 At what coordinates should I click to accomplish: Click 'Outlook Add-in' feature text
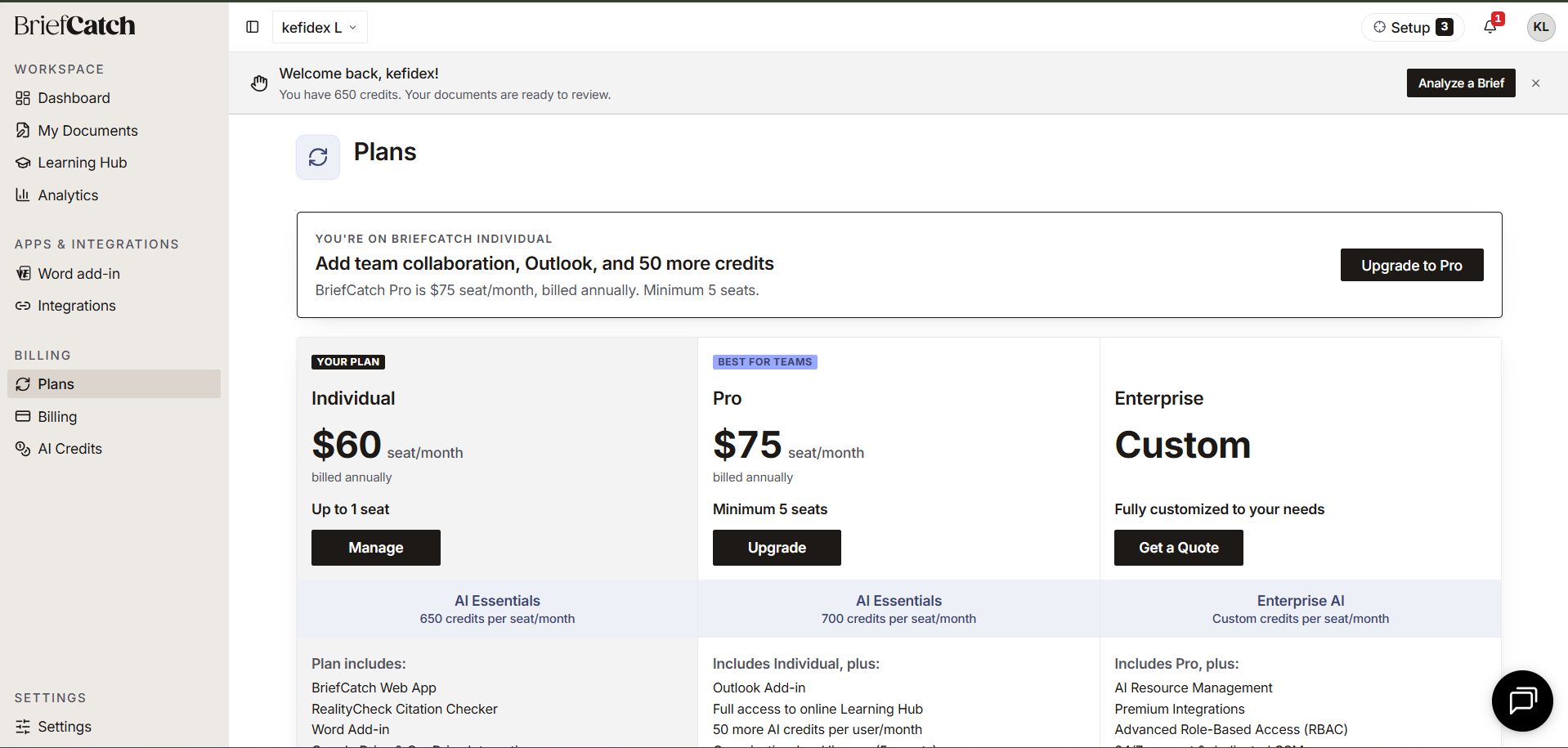coord(759,688)
